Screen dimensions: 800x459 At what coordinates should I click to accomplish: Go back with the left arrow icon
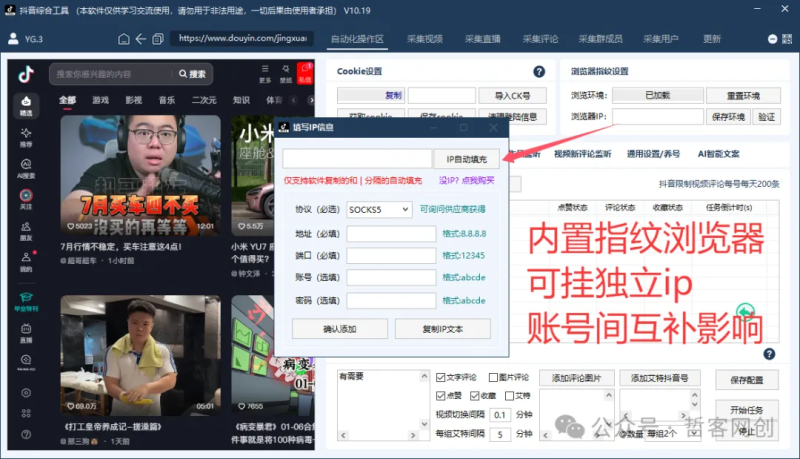coord(141,39)
